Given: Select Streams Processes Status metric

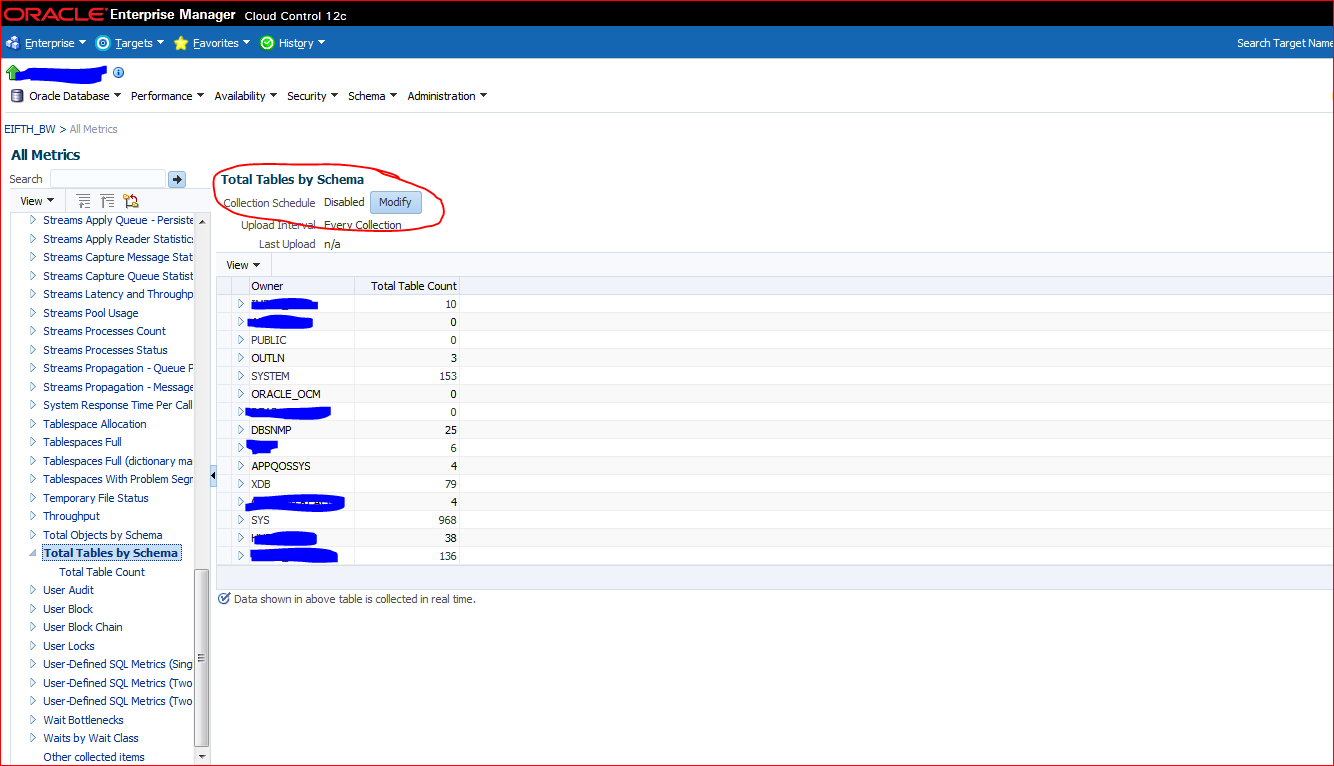Looking at the screenshot, I should point(105,350).
